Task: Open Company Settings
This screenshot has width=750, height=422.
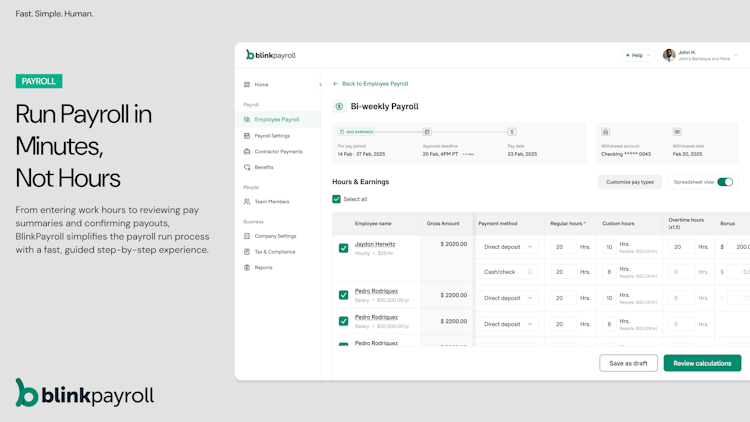Action: click(277, 236)
